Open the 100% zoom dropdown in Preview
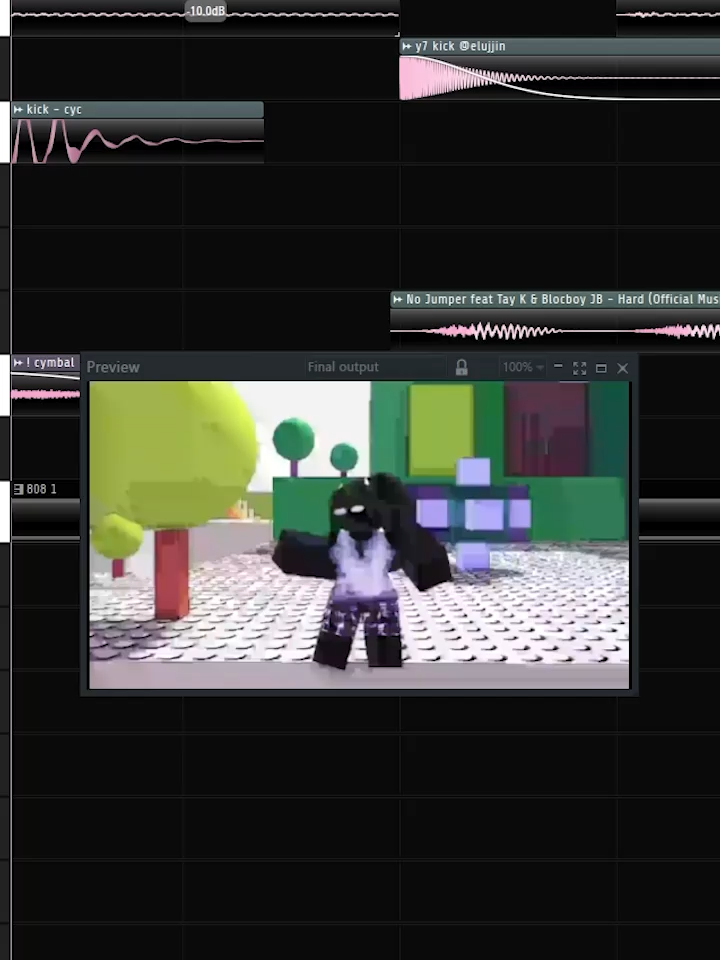The height and width of the screenshot is (960, 720). tap(523, 367)
